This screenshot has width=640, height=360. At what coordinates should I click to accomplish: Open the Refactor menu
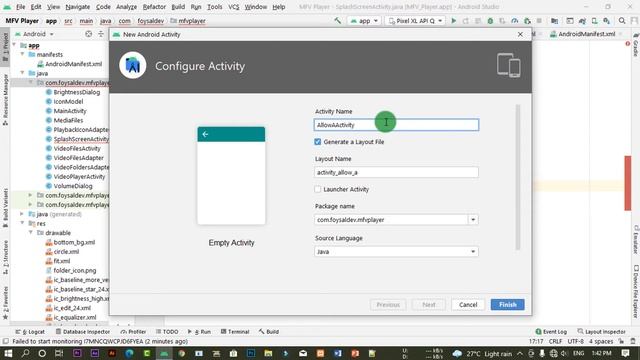click(x=154, y=7)
